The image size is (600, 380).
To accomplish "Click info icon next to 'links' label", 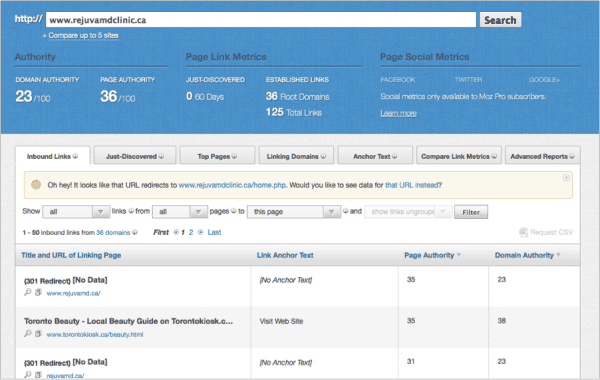I will click(131, 211).
